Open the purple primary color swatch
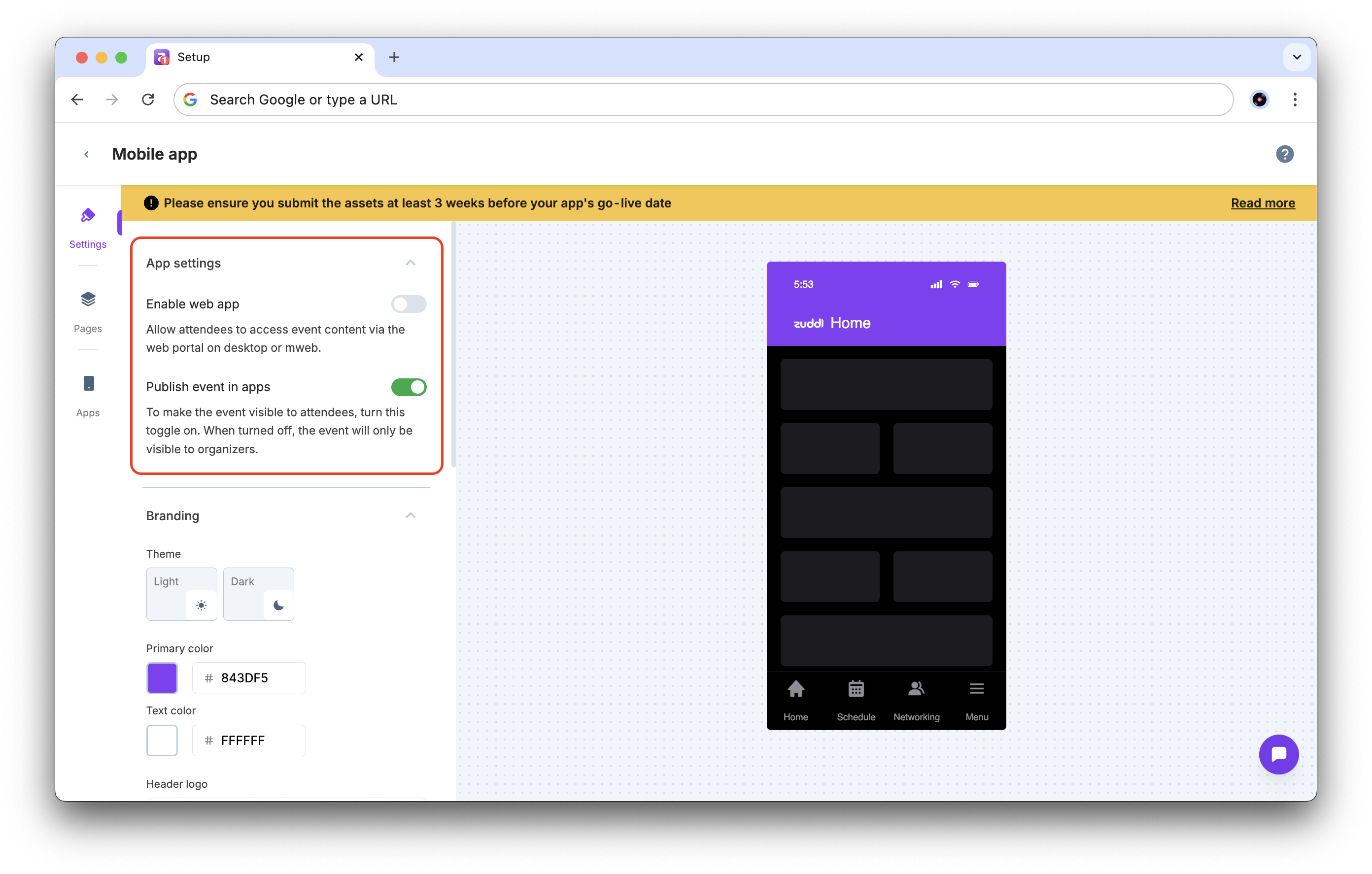This screenshot has height=874, width=1372. (162, 678)
